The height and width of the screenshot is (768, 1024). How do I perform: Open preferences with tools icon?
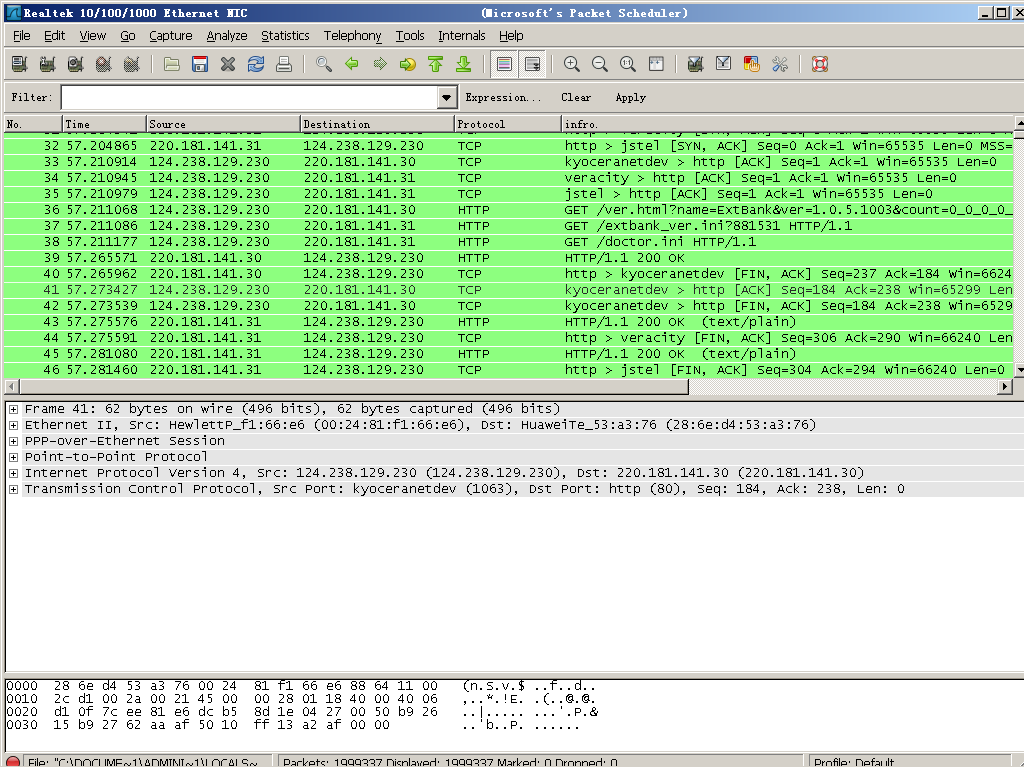tap(780, 64)
